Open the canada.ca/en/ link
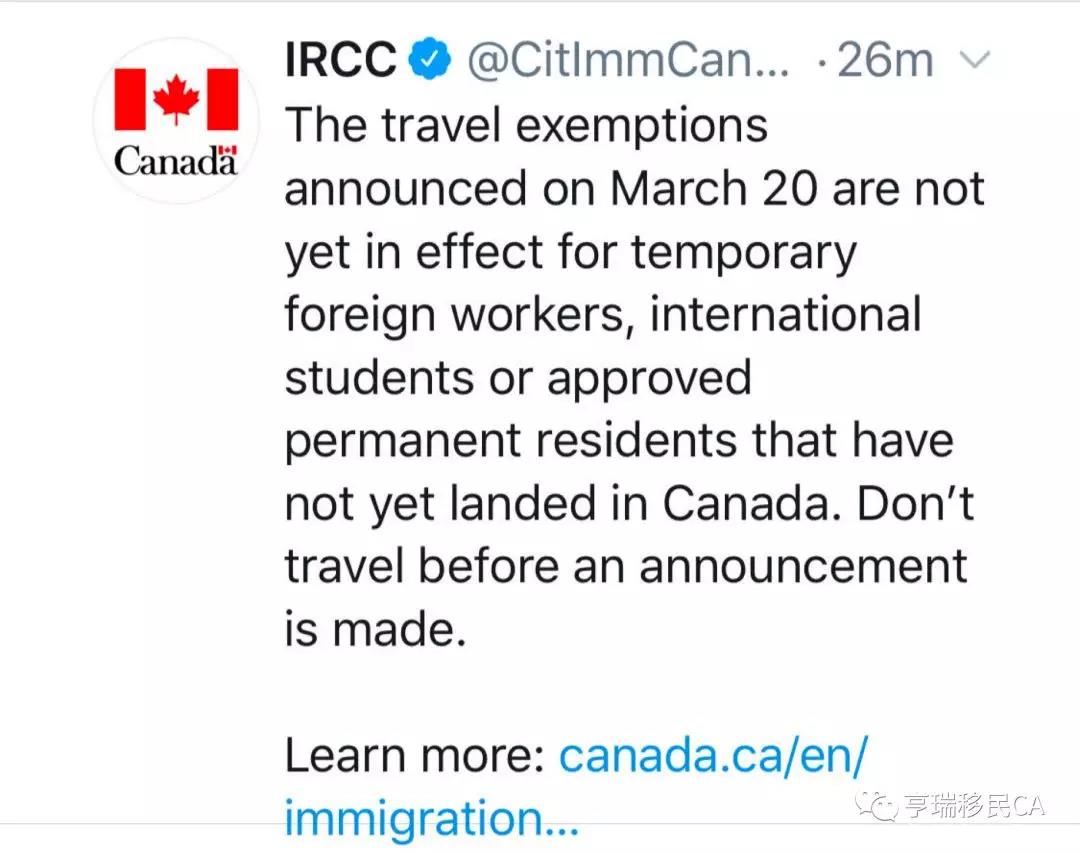The width and height of the screenshot is (1080, 853). click(x=714, y=755)
